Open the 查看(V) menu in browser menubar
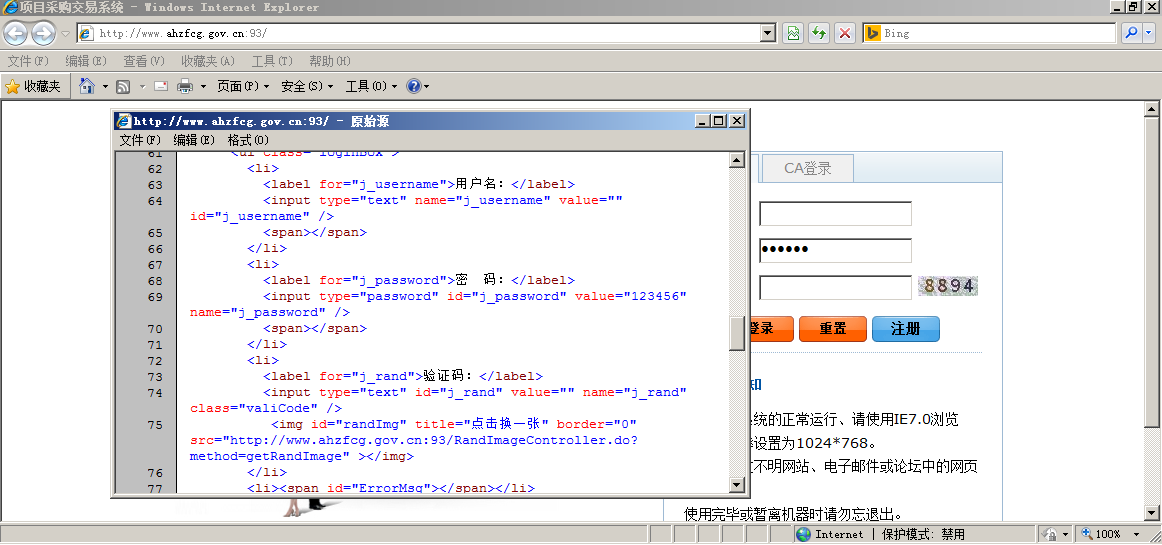The height and width of the screenshot is (545, 1162). [144, 61]
